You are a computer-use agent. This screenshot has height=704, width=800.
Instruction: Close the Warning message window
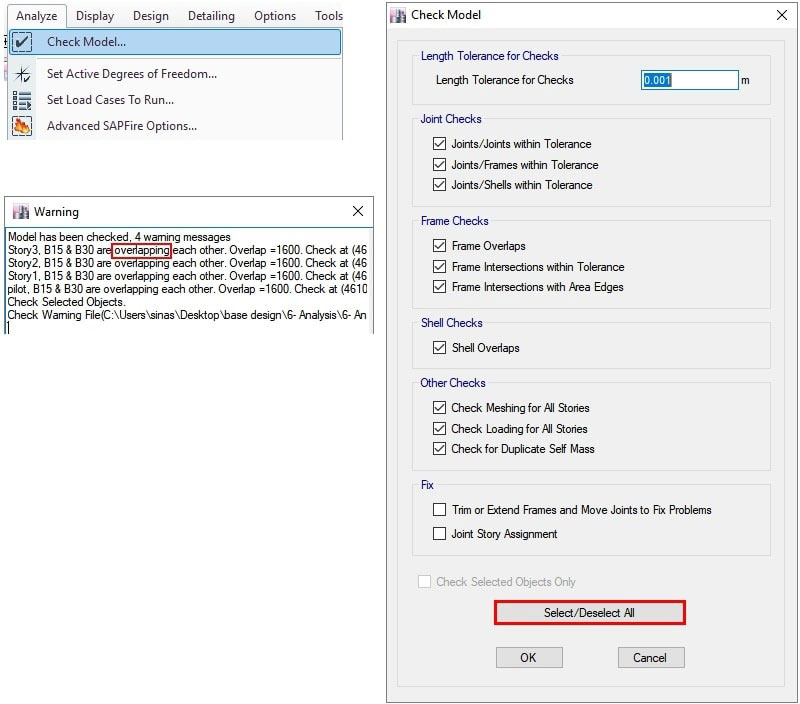(358, 212)
